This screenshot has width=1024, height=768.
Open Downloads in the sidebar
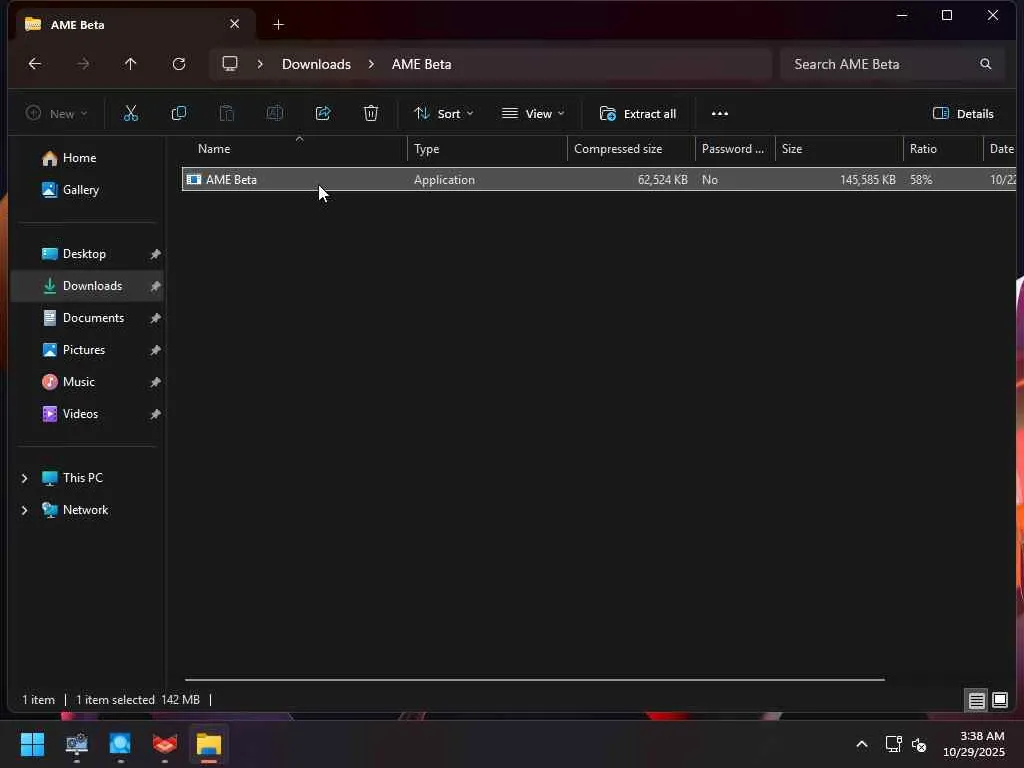[x=89, y=286]
